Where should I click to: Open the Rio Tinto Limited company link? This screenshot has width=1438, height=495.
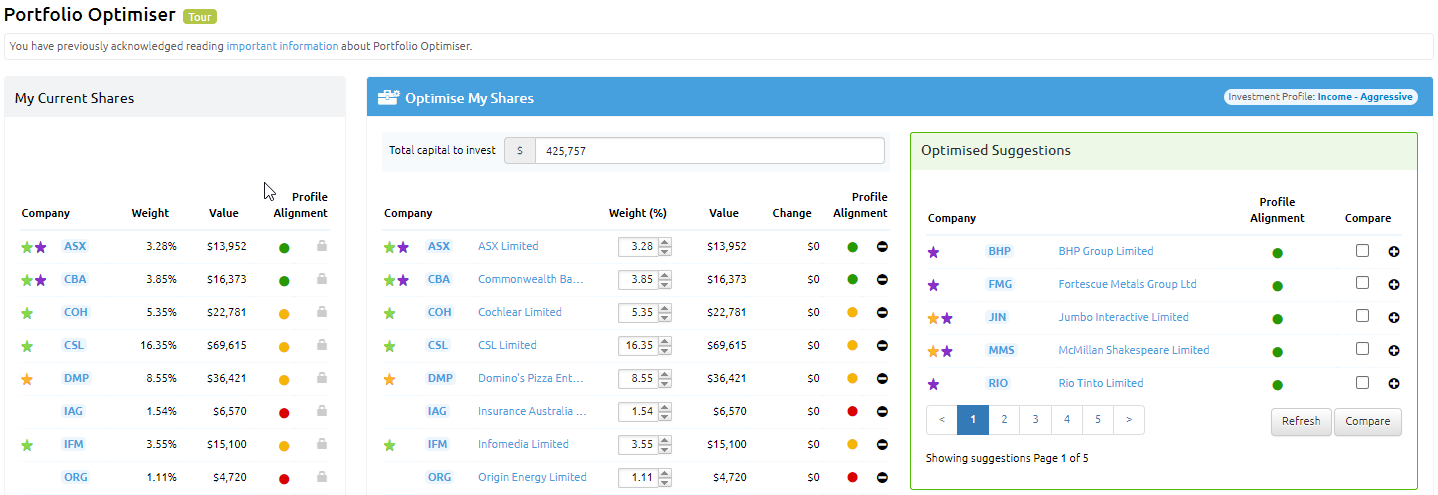[x=1101, y=384]
